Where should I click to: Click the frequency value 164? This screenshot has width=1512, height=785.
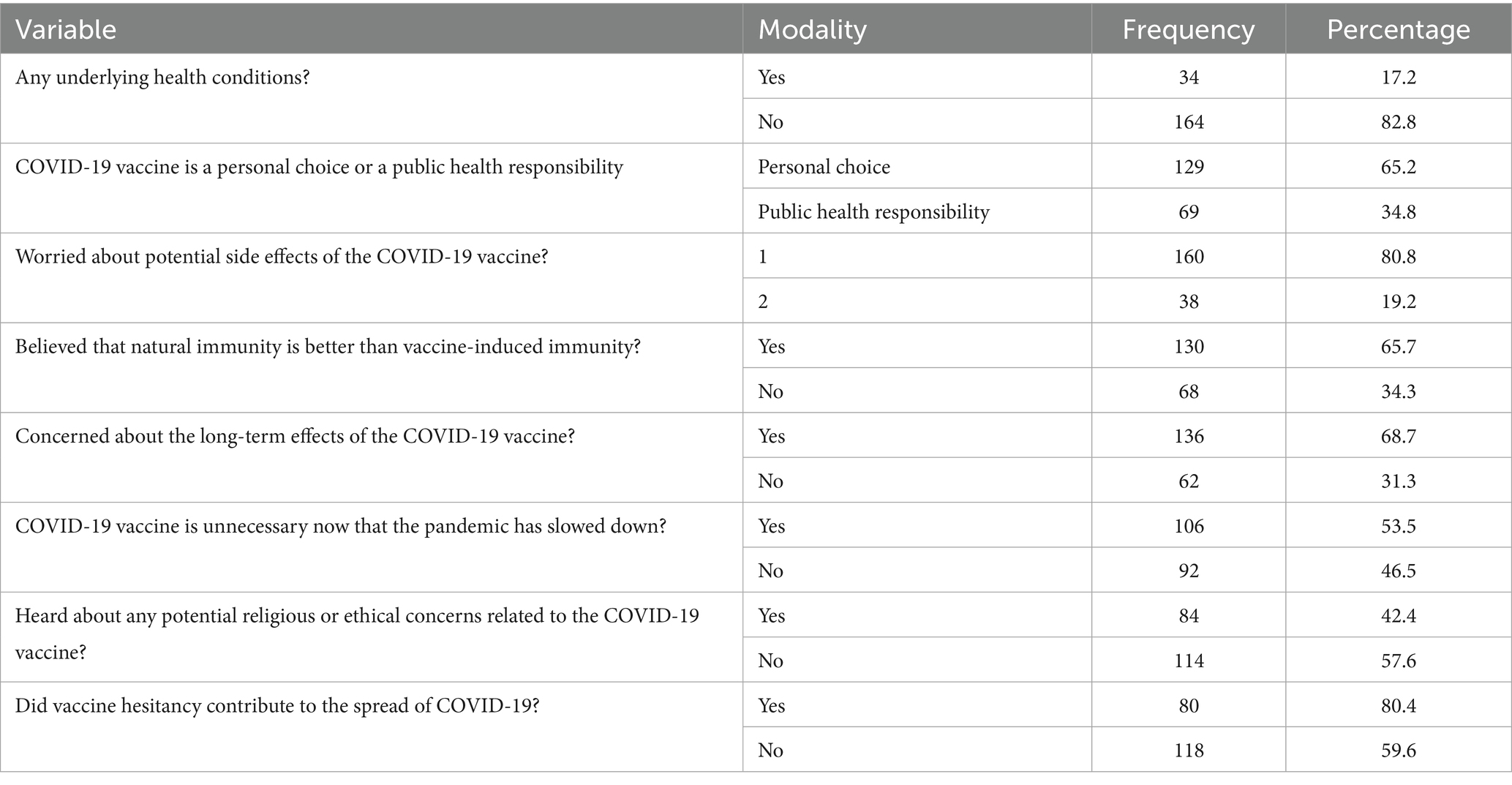[x=1189, y=121]
